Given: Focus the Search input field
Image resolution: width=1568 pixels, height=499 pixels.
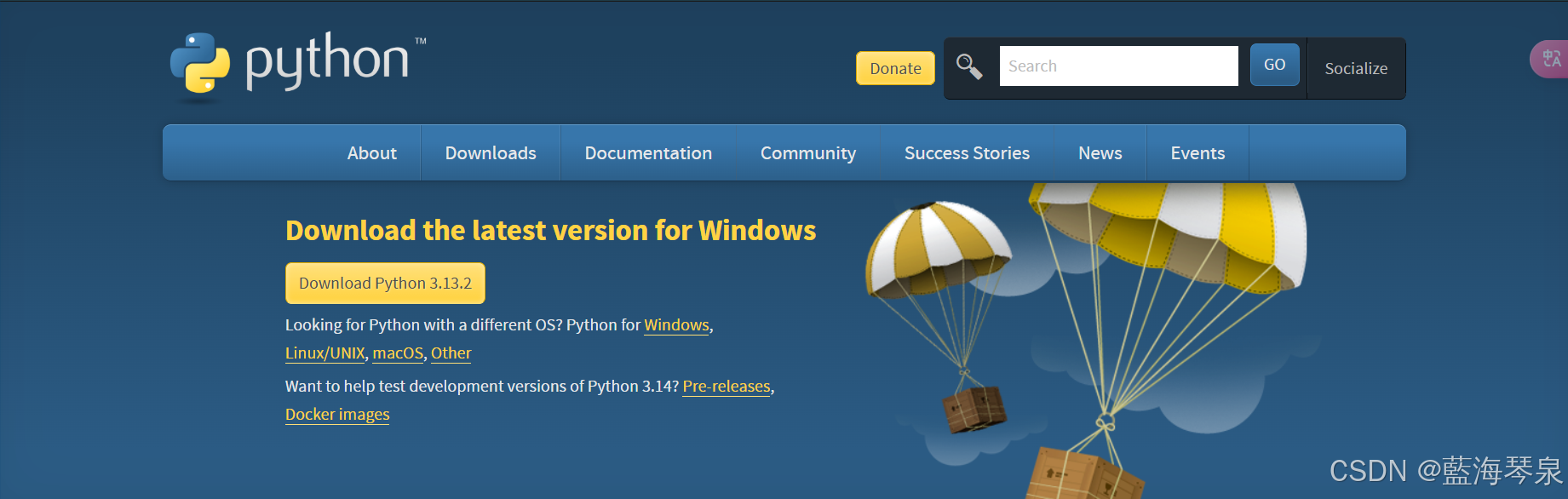Looking at the screenshot, I should click(1118, 66).
